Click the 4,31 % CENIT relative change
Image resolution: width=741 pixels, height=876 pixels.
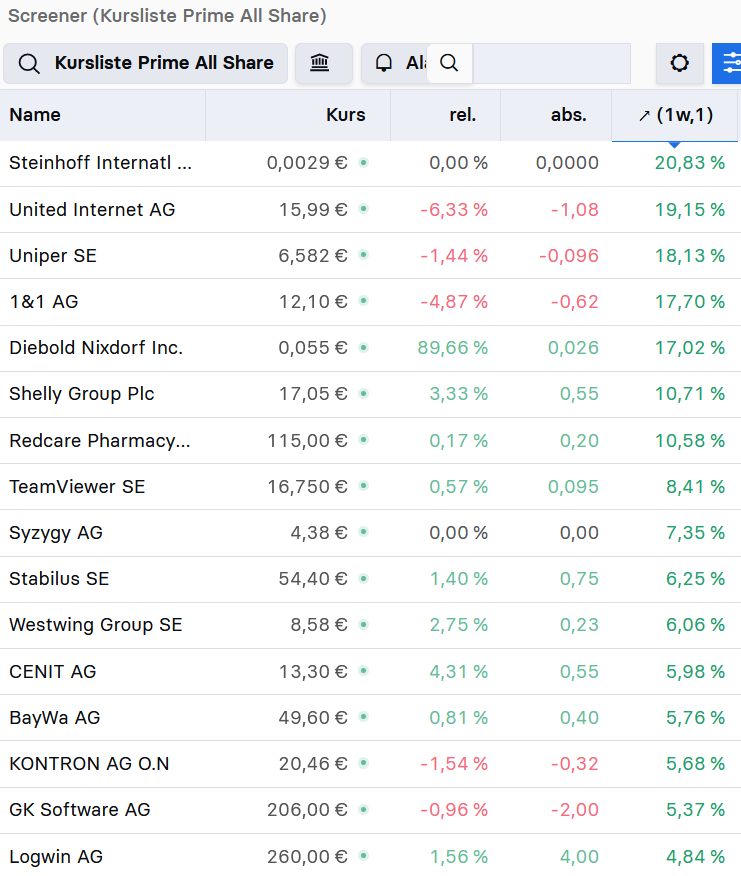[x=459, y=671]
